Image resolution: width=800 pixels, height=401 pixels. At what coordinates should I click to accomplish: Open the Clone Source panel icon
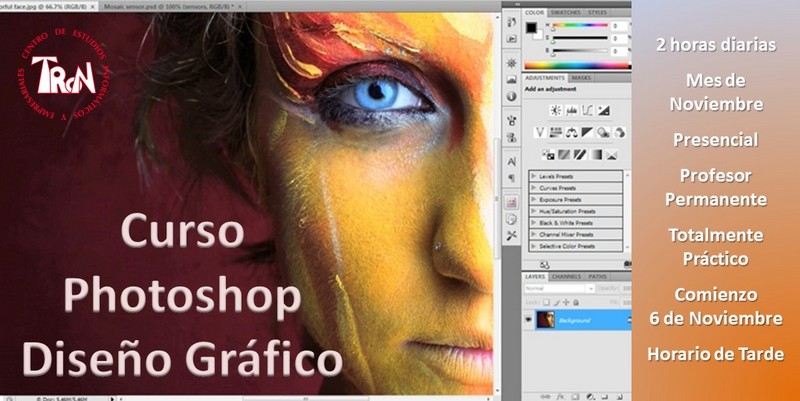(512, 138)
